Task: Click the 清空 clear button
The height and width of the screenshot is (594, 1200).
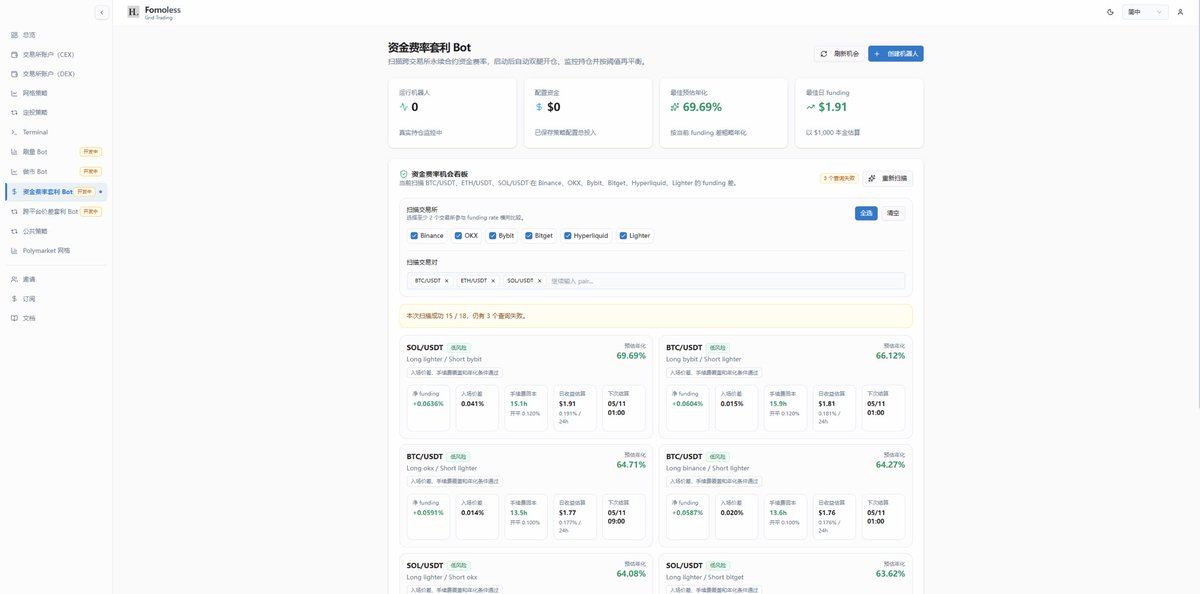Action: tap(893, 213)
